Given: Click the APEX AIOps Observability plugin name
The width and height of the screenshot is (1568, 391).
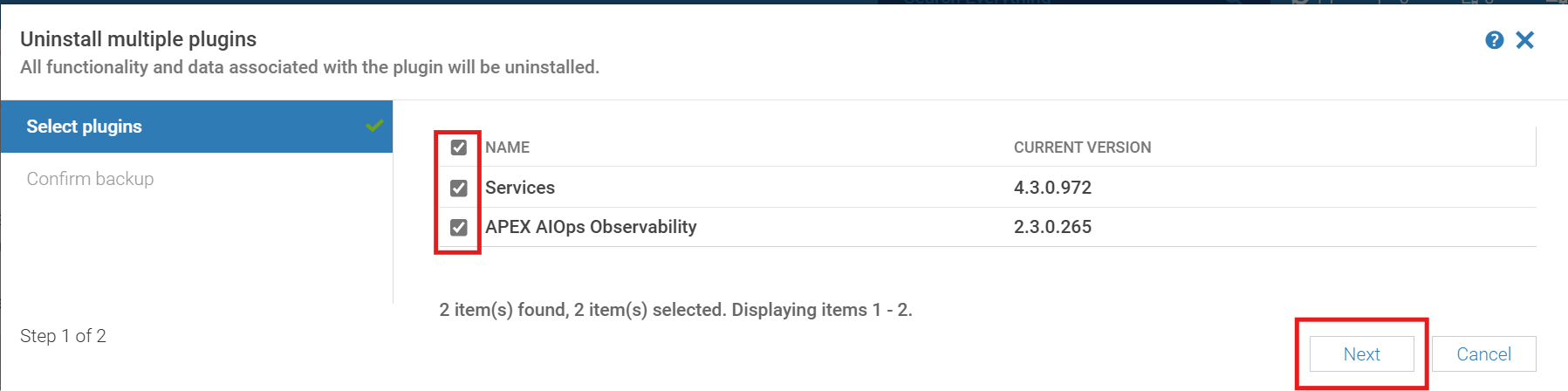Looking at the screenshot, I should click(591, 227).
